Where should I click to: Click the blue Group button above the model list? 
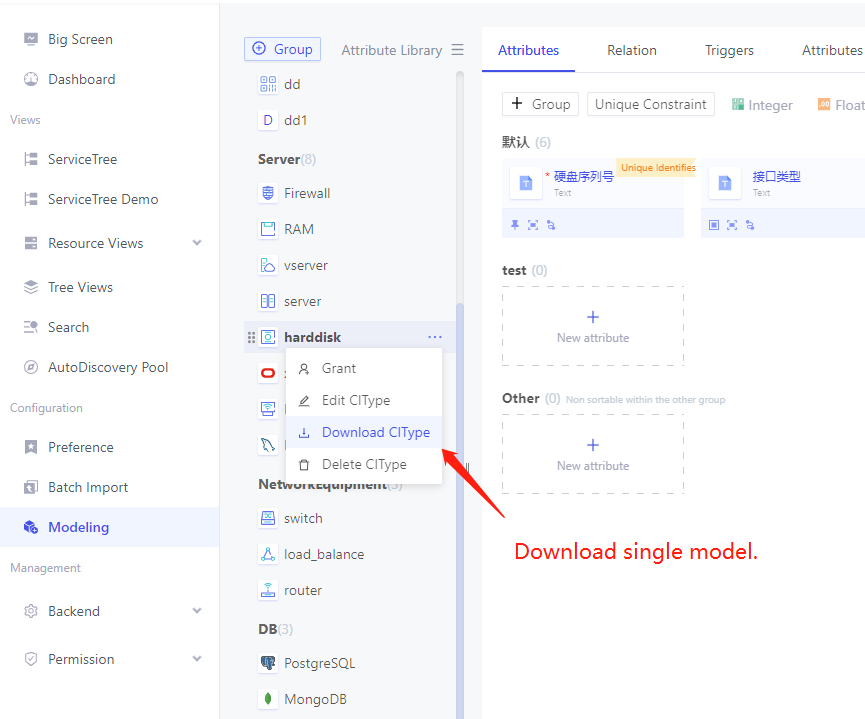[282, 49]
